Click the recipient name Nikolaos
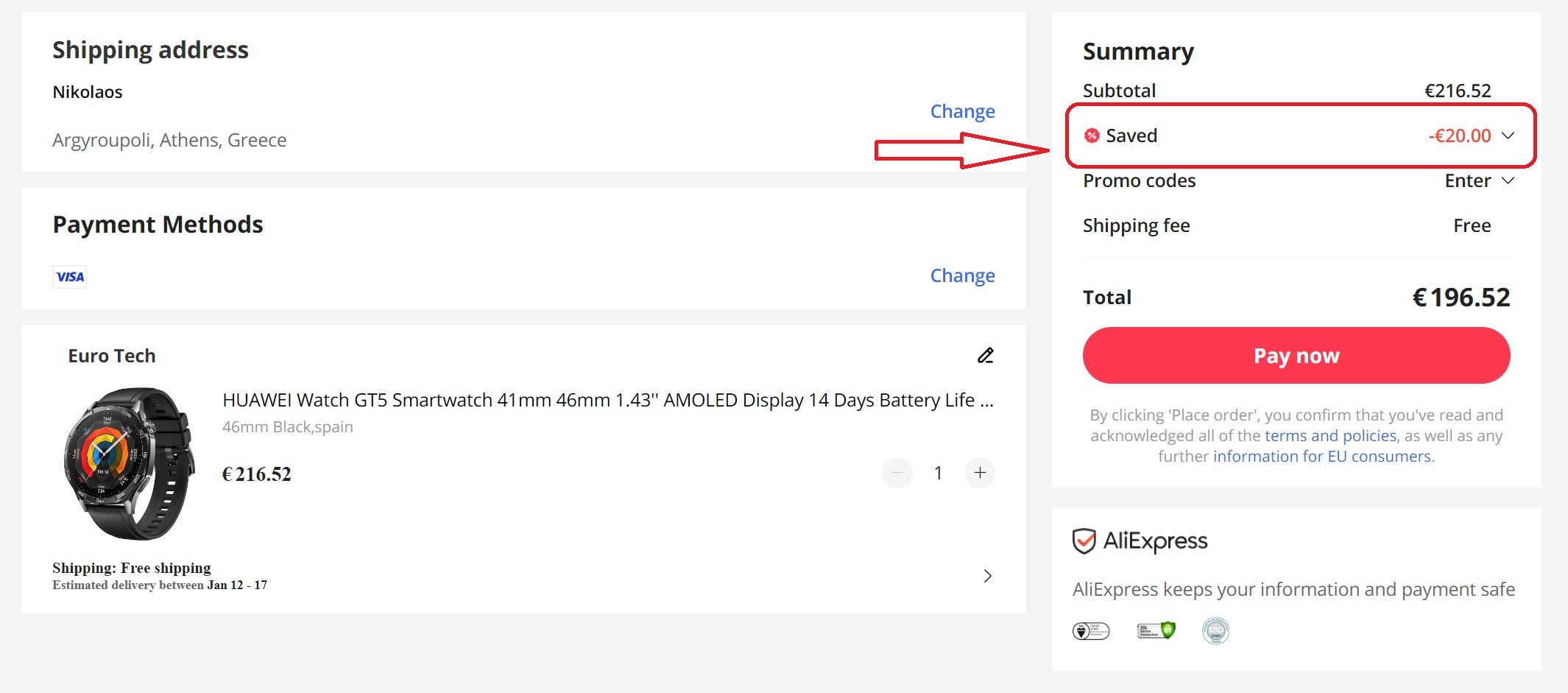The image size is (1568, 693). point(88,92)
